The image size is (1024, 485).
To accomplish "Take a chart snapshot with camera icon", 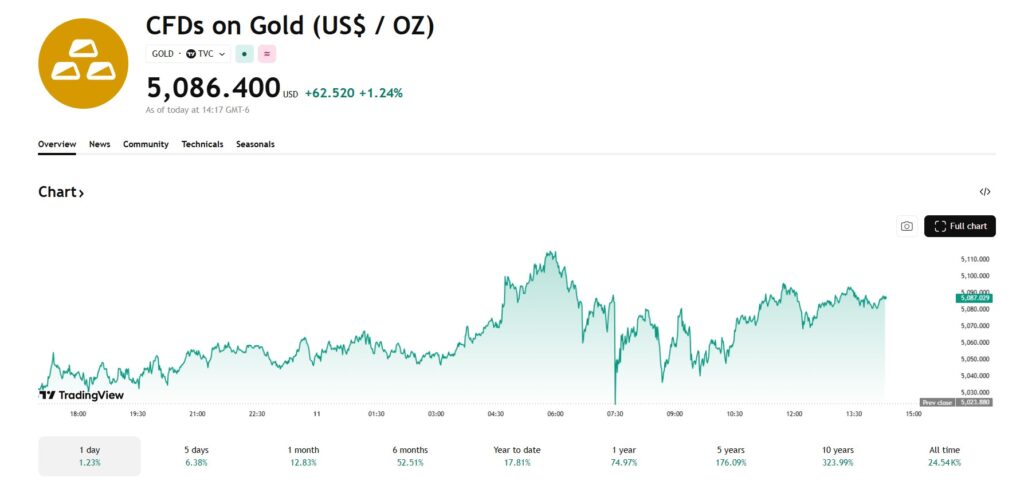I will 906,226.
